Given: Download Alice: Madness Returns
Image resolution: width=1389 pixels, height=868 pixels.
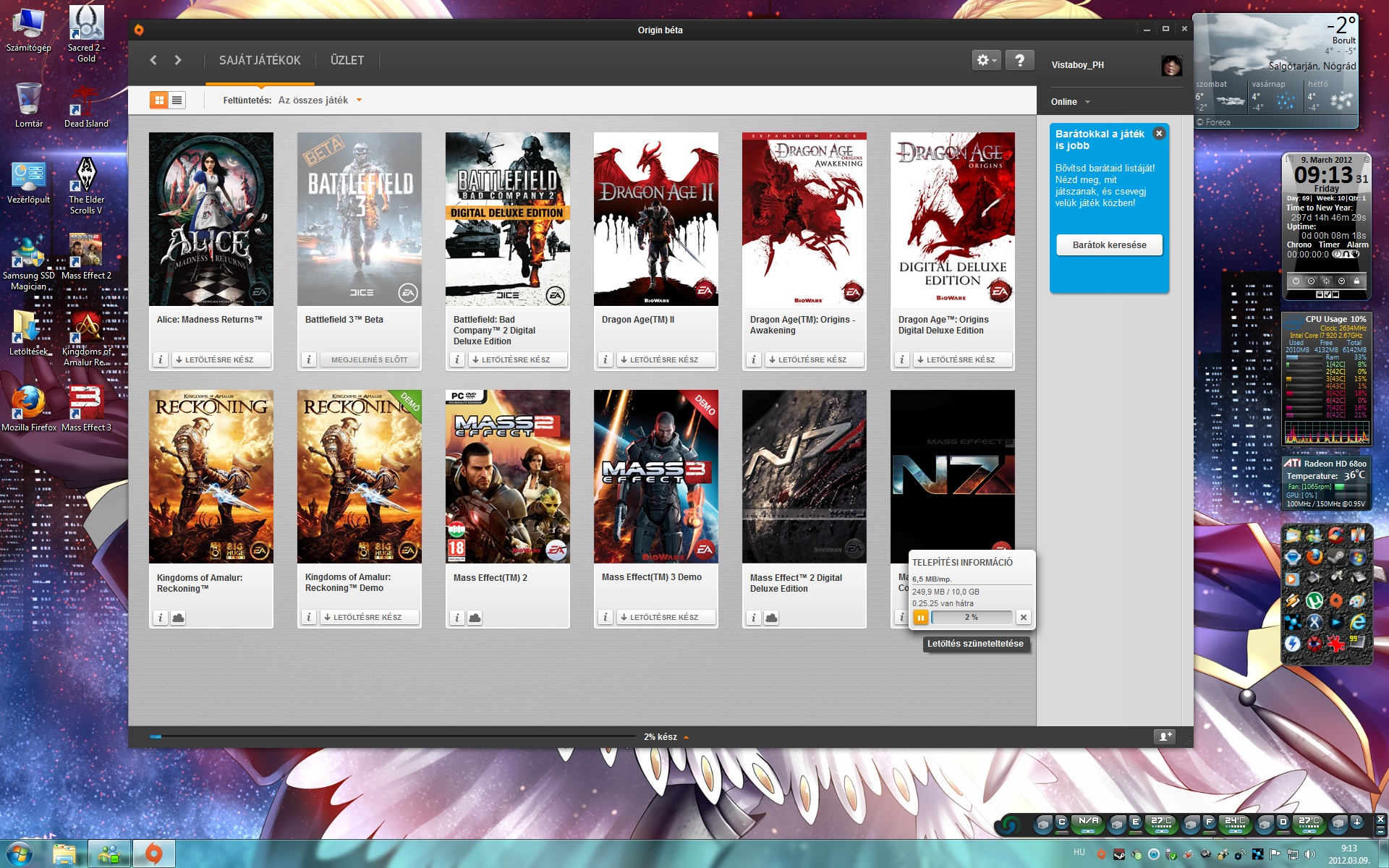Looking at the screenshot, I should [221, 359].
